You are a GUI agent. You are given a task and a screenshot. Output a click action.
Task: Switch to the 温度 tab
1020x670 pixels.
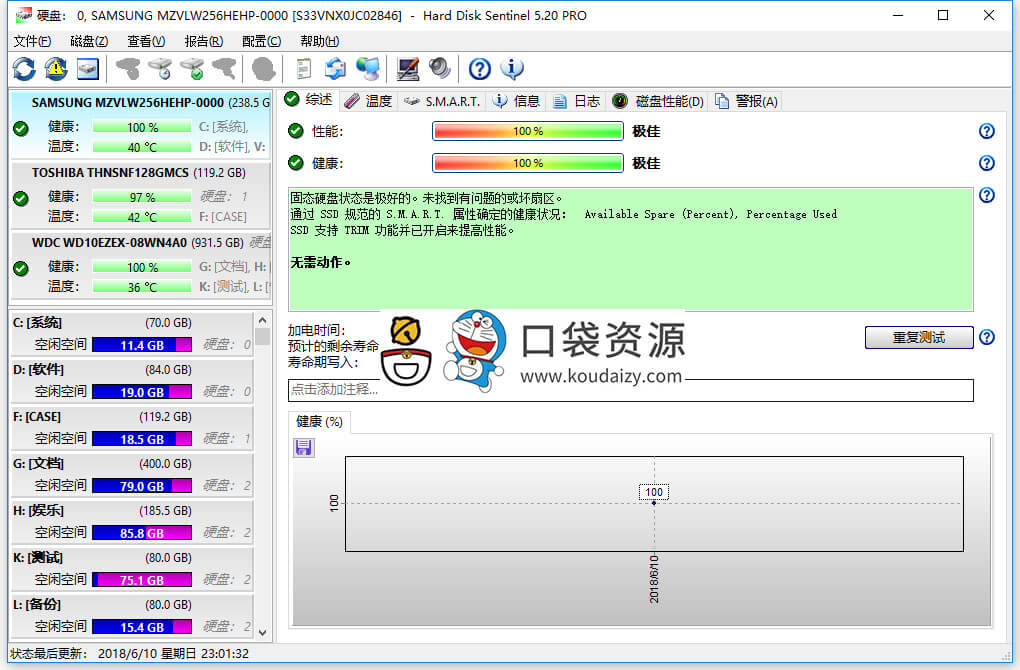click(x=369, y=101)
